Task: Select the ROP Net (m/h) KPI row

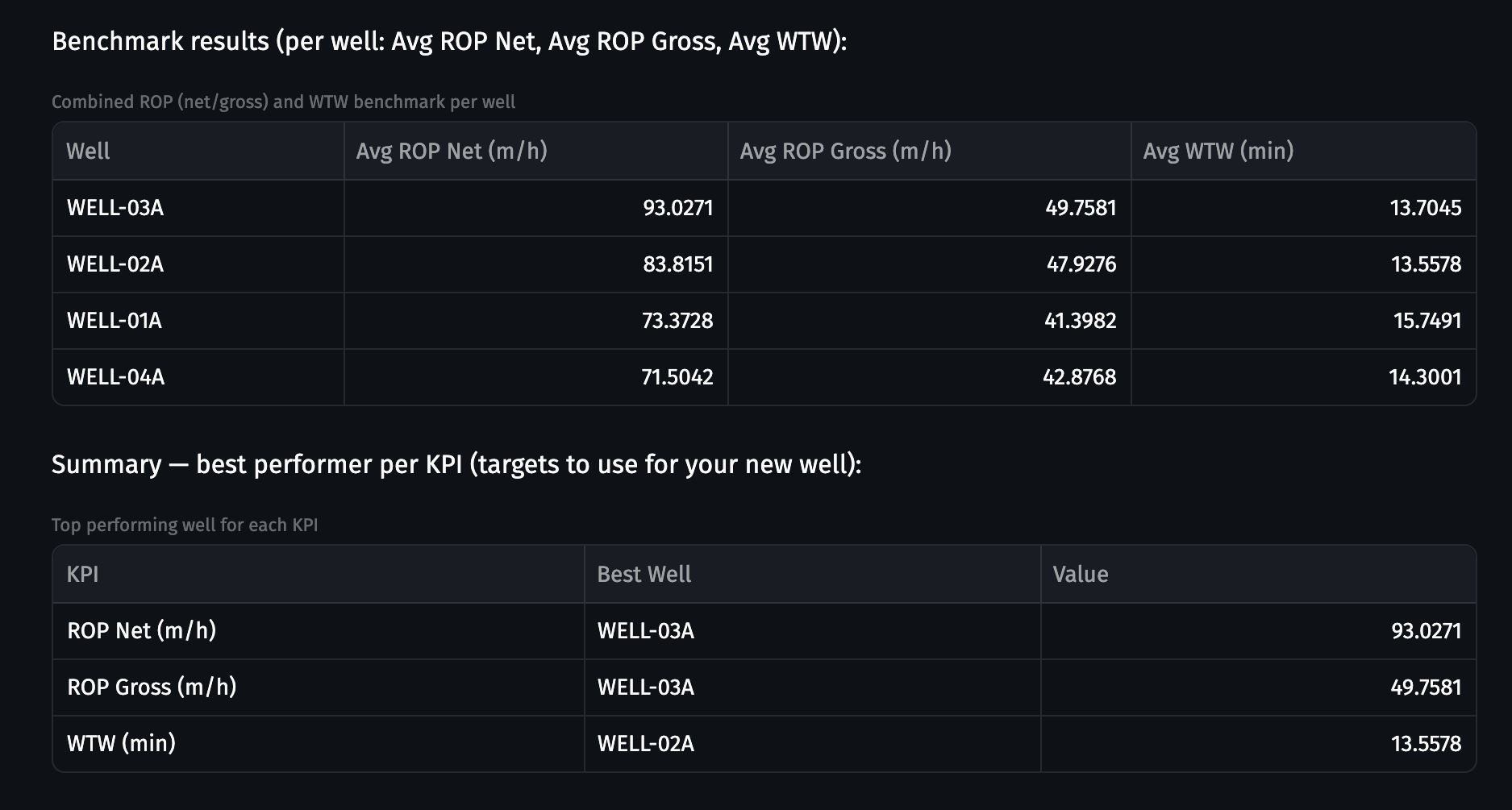Action: tap(142, 631)
